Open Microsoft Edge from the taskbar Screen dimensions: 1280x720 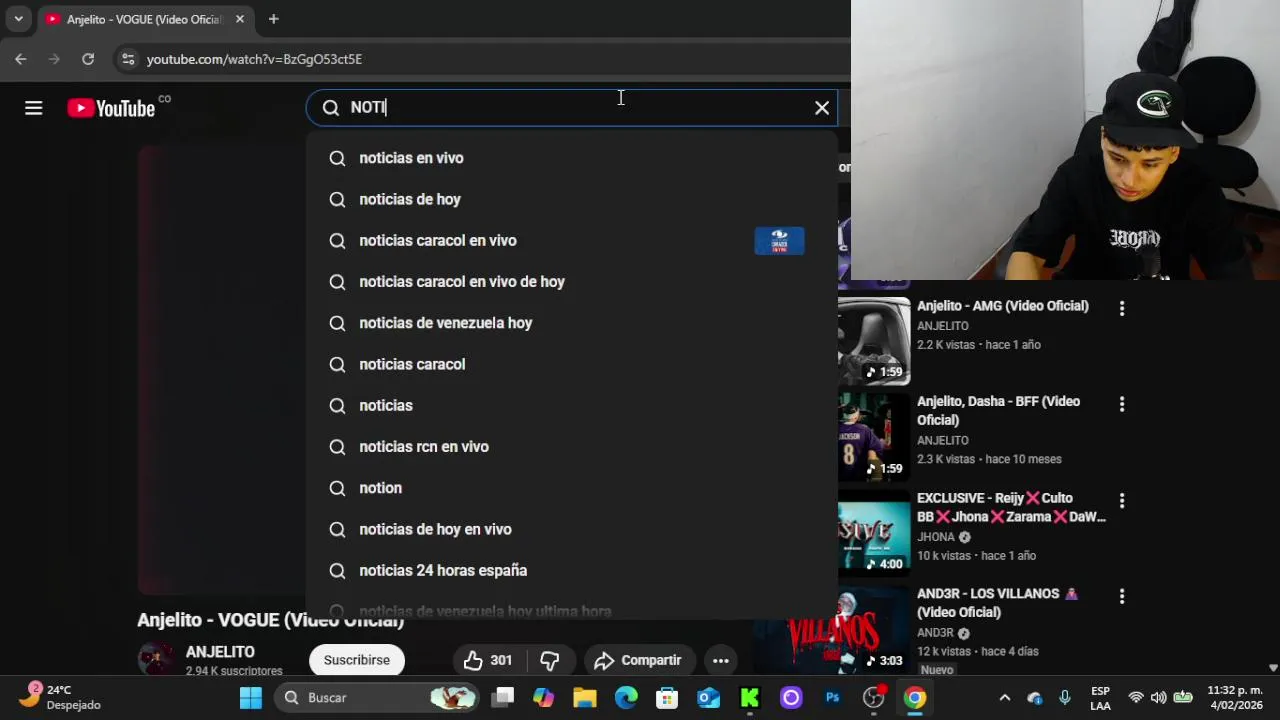tap(626, 698)
